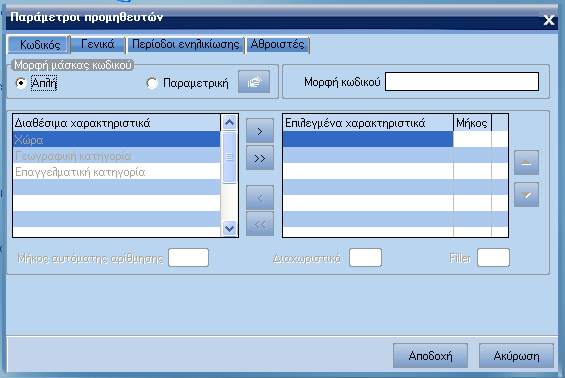Screen dimensions: 565x378
Task: Remove selected characteristic with < button
Action: coord(260,197)
